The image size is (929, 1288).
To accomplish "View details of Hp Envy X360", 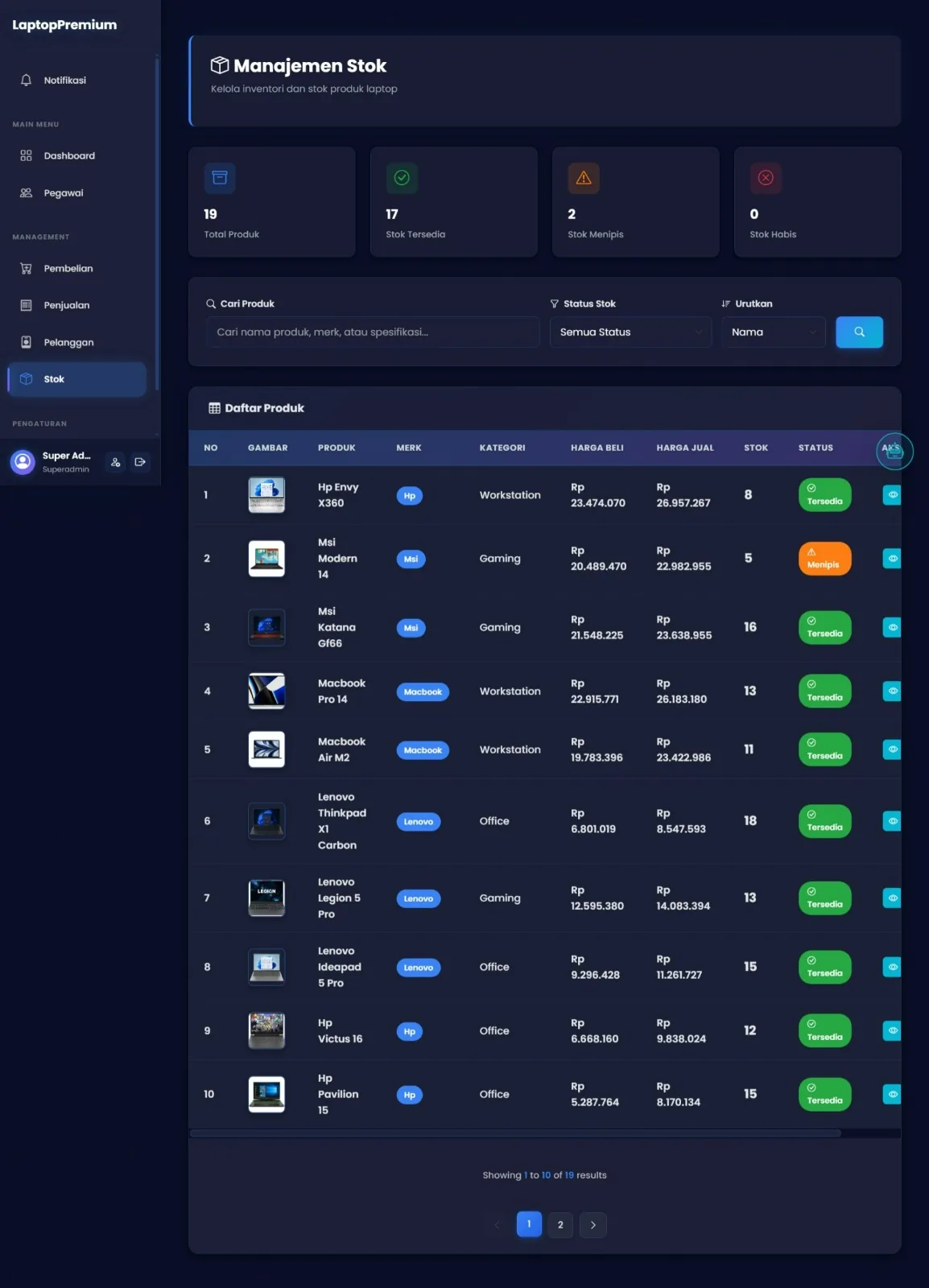I will (892, 495).
